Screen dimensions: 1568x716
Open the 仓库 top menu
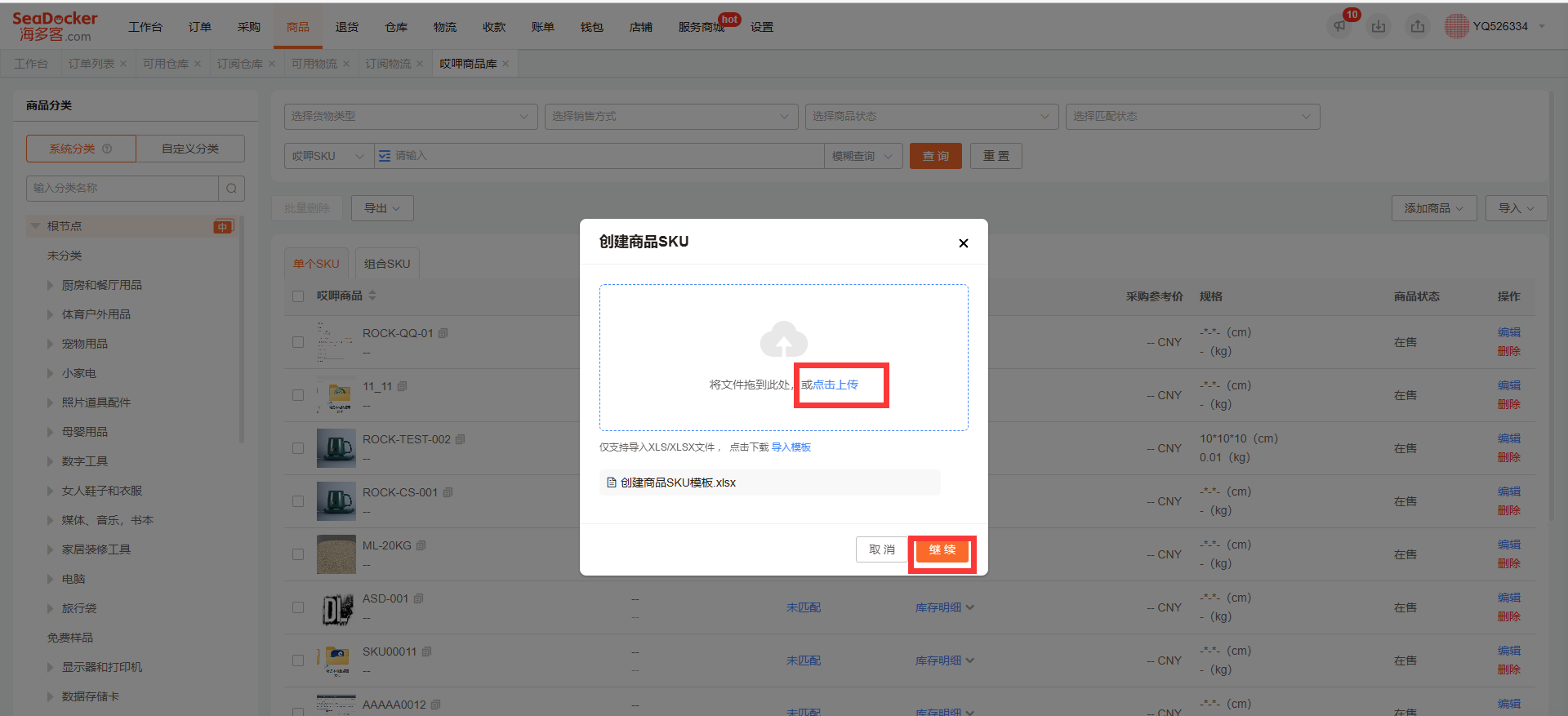tap(396, 27)
